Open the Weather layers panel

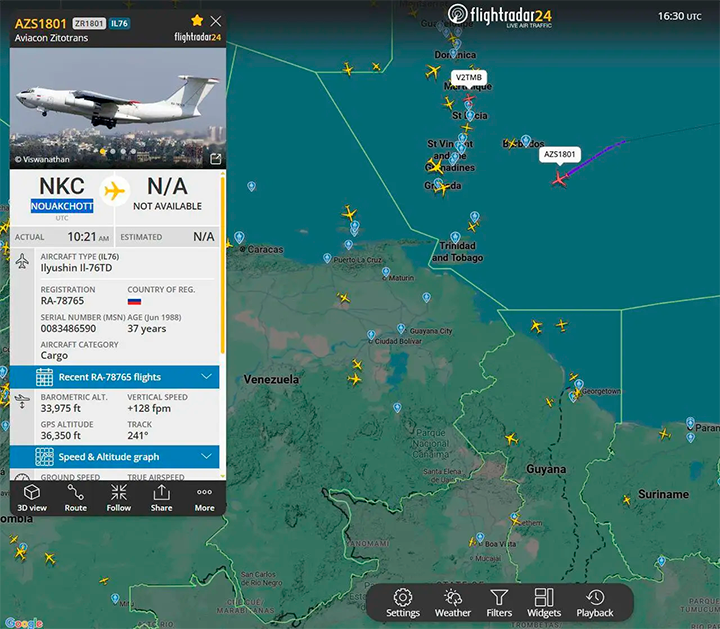[x=452, y=603]
